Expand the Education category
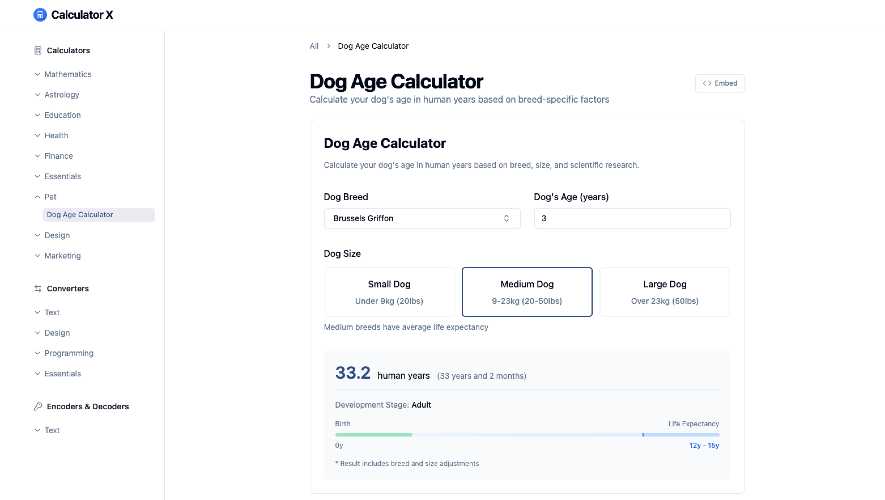This screenshot has height=500, width=885. click(x=58, y=115)
